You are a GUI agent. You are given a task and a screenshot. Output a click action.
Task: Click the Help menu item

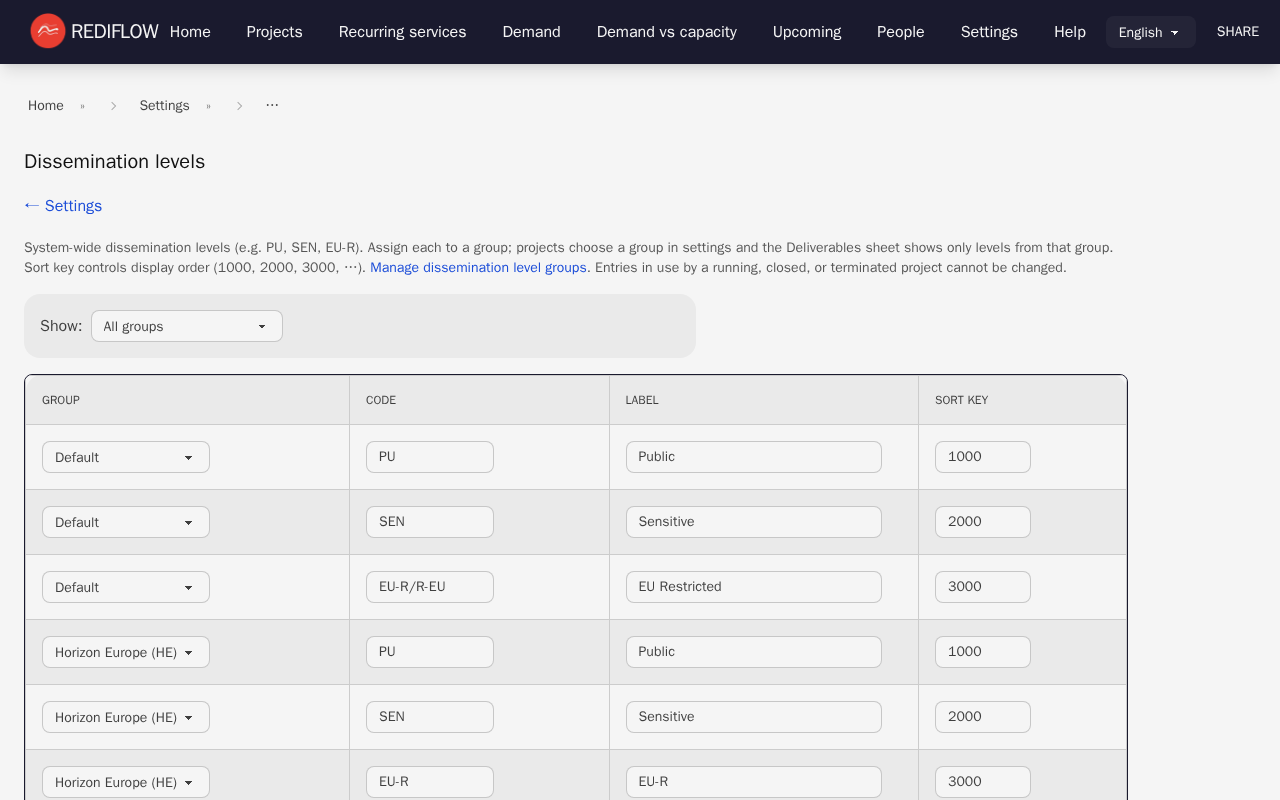tap(1069, 32)
